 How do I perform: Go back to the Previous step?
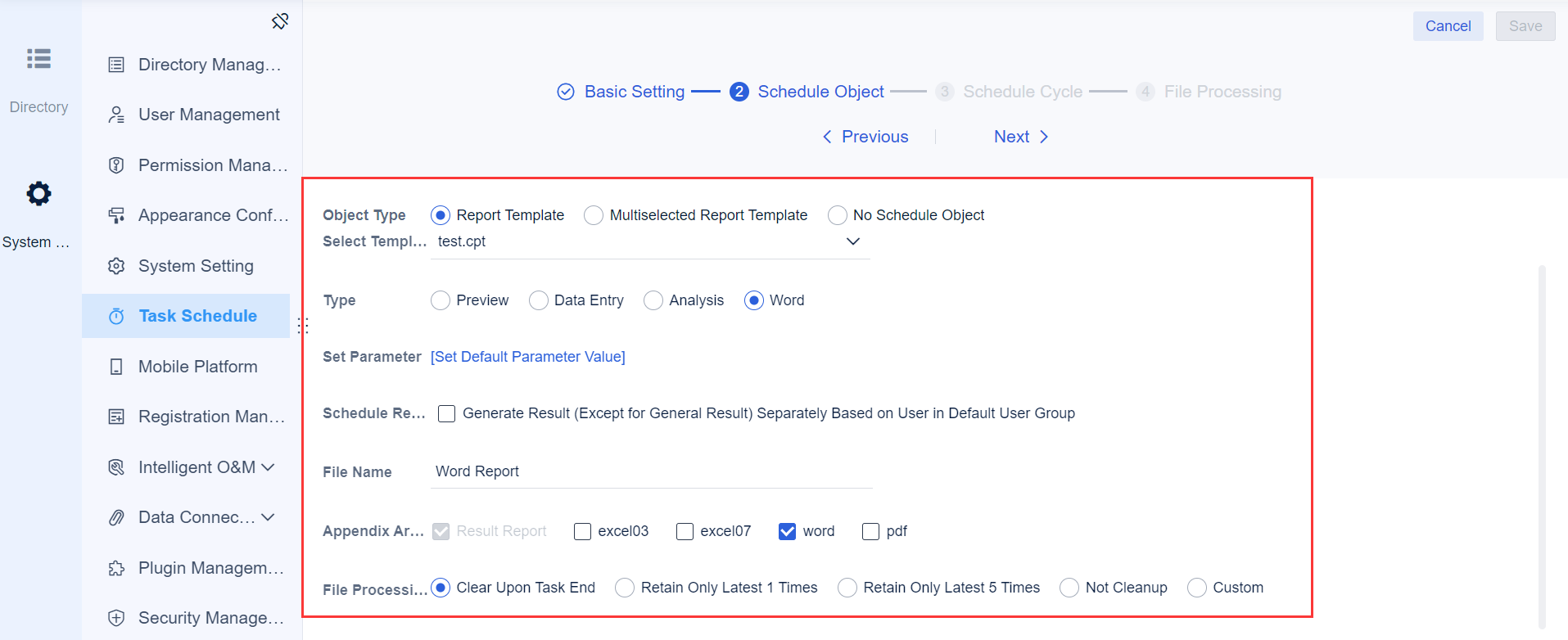865,137
